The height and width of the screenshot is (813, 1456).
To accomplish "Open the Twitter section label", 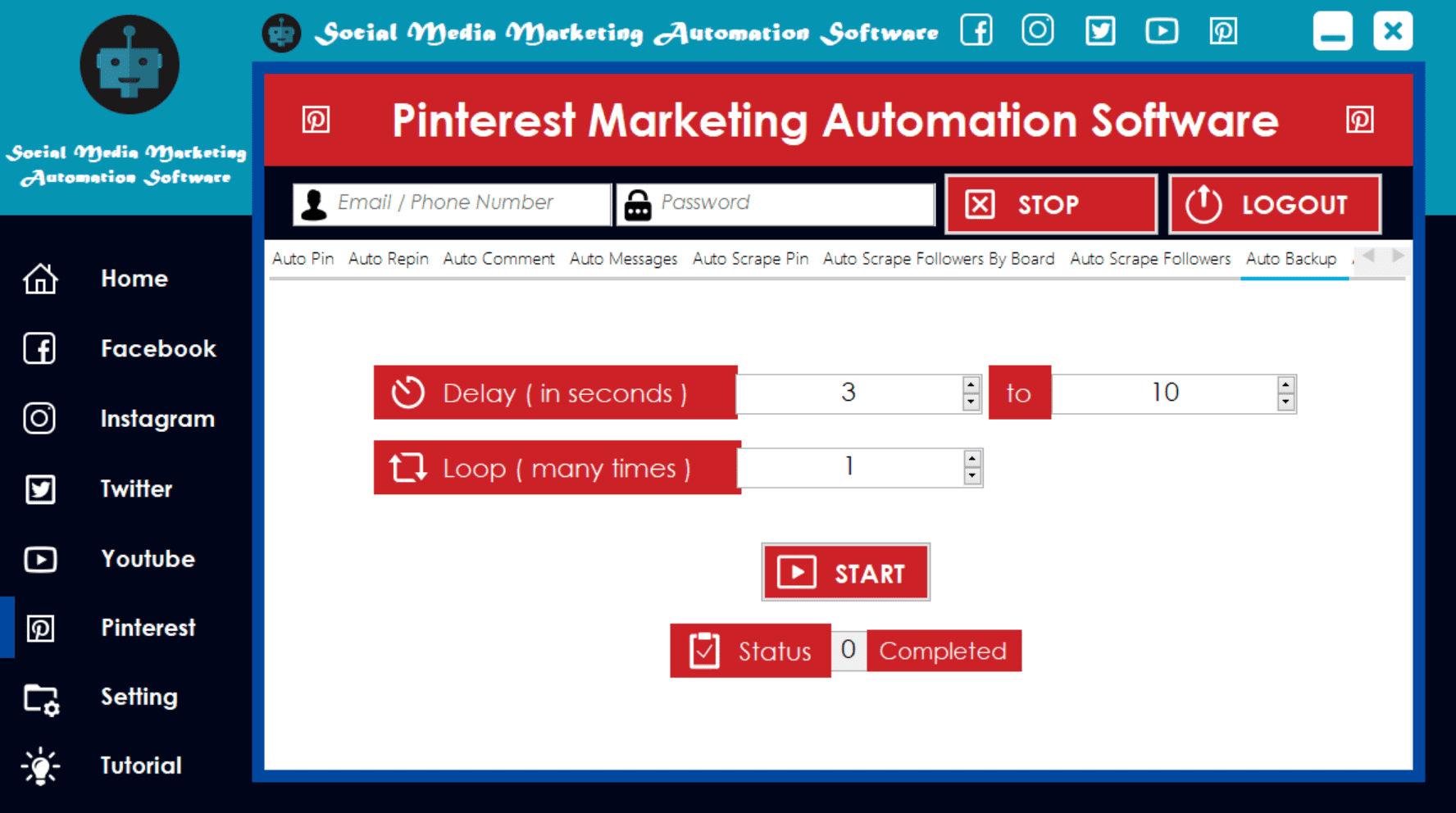I will (x=136, y=489).
